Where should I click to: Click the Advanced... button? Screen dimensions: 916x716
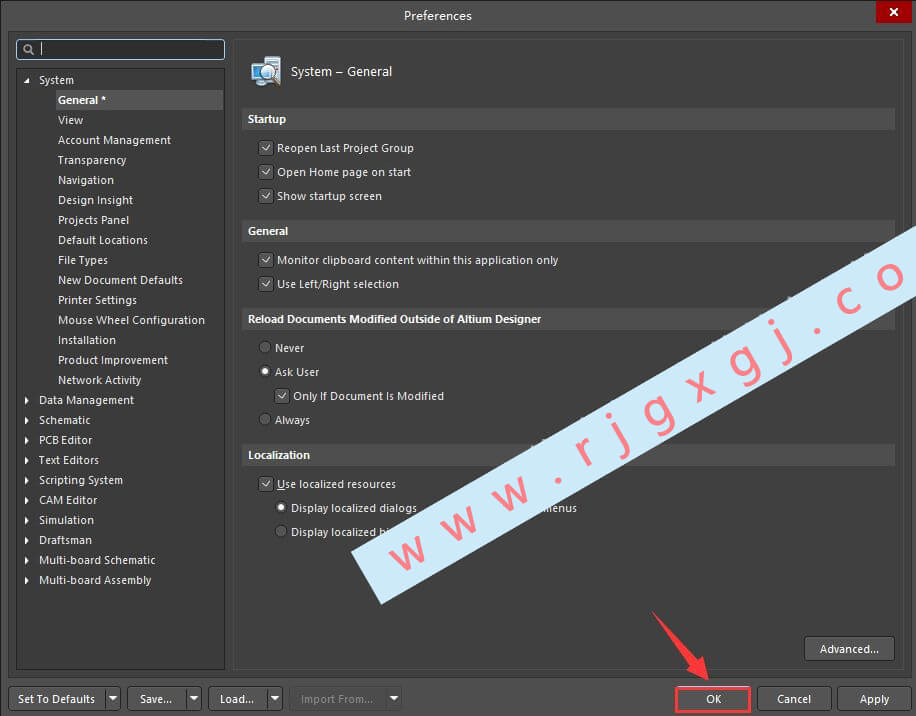[849, 649]
